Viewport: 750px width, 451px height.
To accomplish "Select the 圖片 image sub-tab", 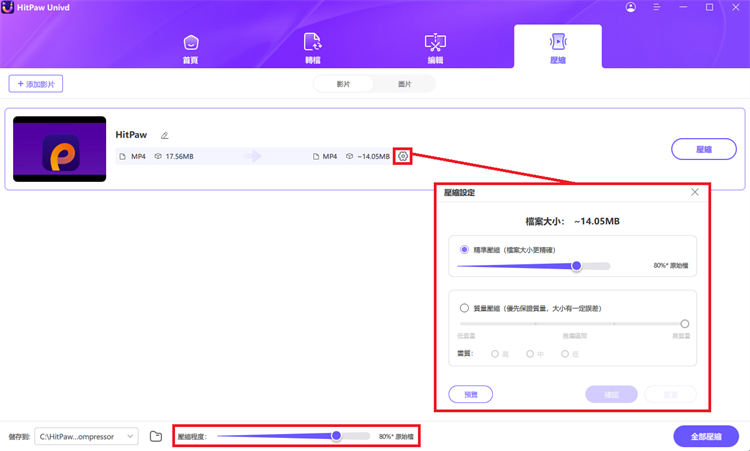I will 405,84.
